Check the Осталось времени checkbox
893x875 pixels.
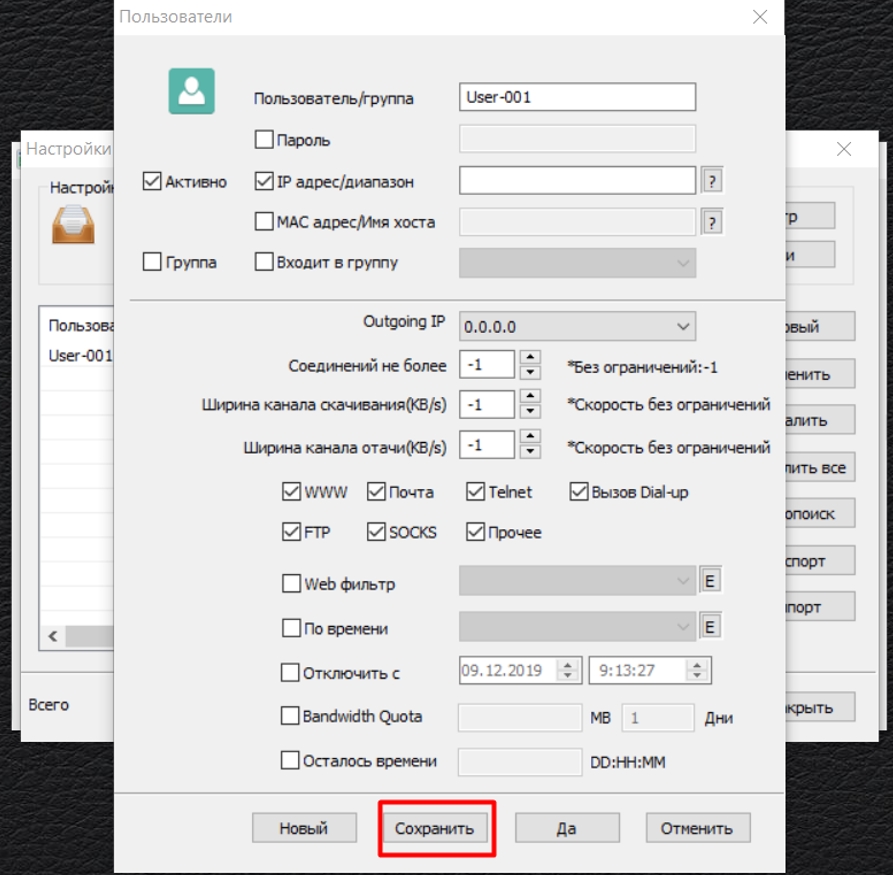pyautogui.click(x=290, y=760)
